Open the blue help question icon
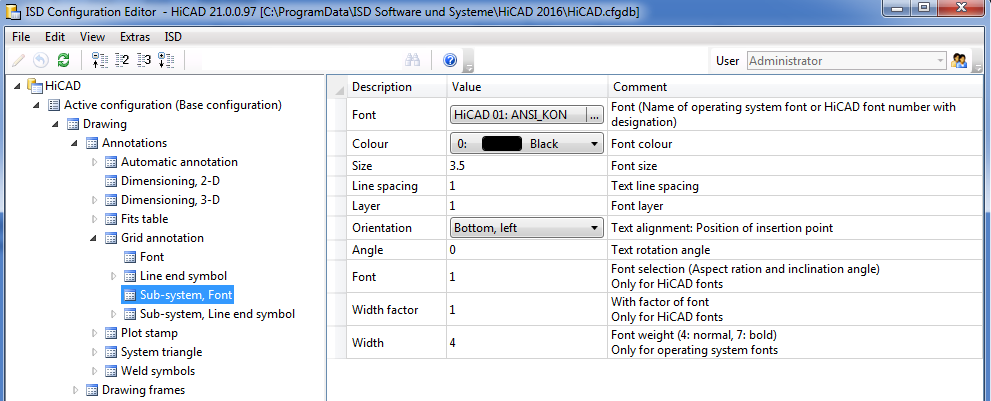Image resolution: width=991 pixels, height=401 pixels. click(x=450, y=60)
